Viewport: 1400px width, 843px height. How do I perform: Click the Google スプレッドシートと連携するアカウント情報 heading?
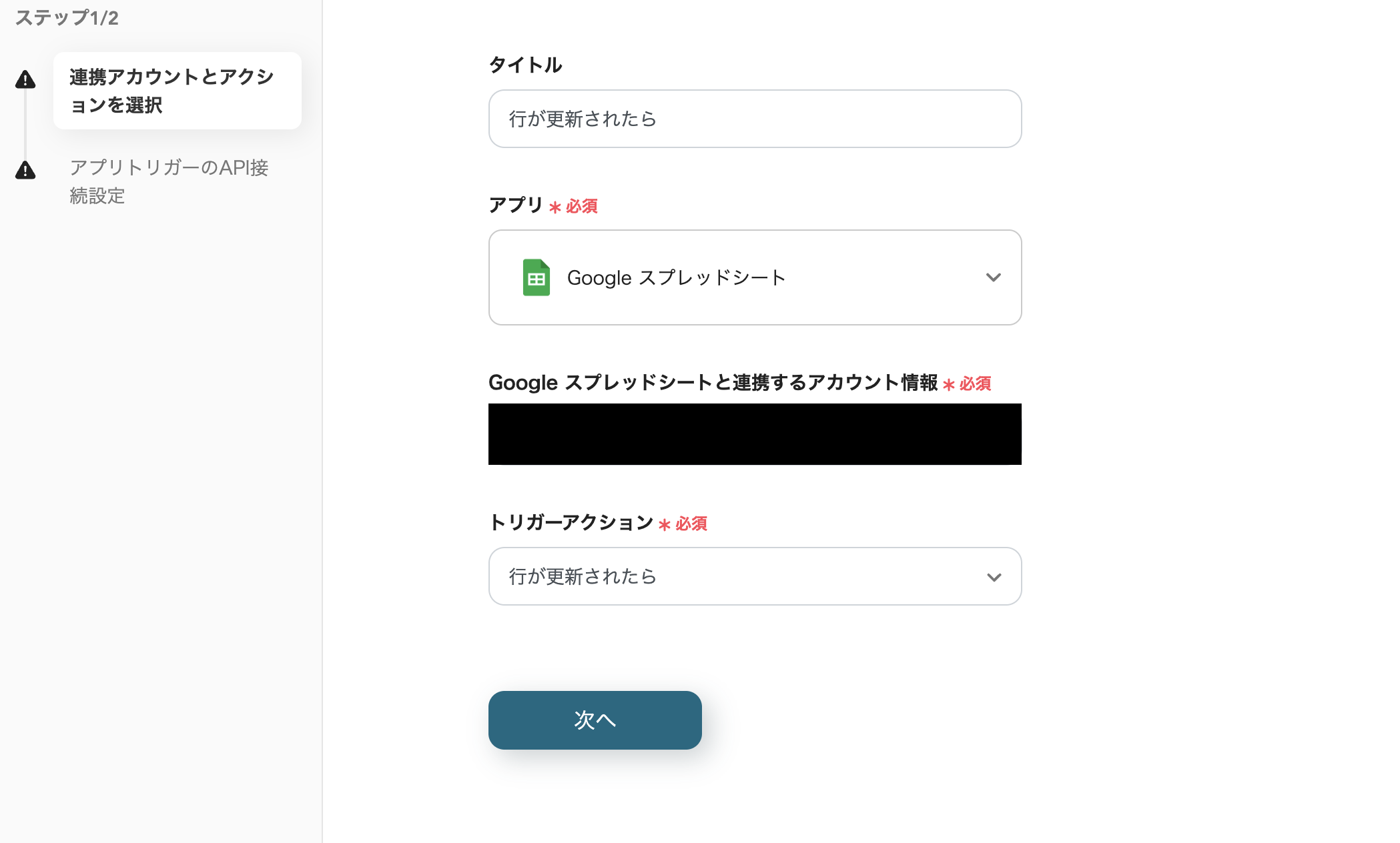pyautogui.click(x=713, y=383)
